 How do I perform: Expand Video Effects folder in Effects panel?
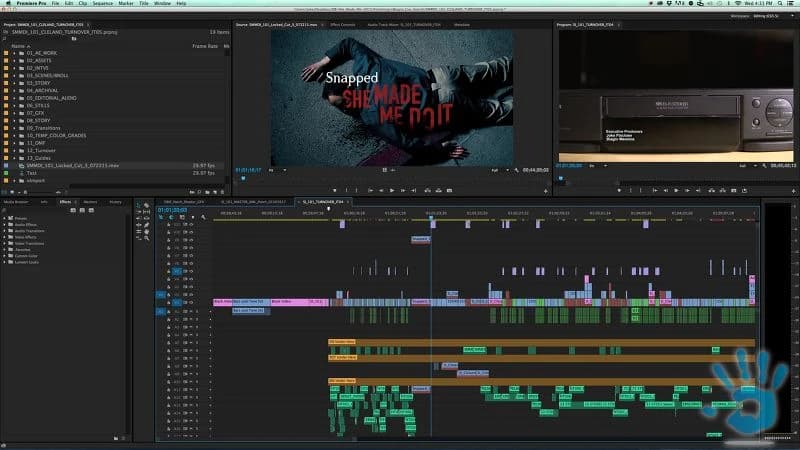(x=5, y=237)
